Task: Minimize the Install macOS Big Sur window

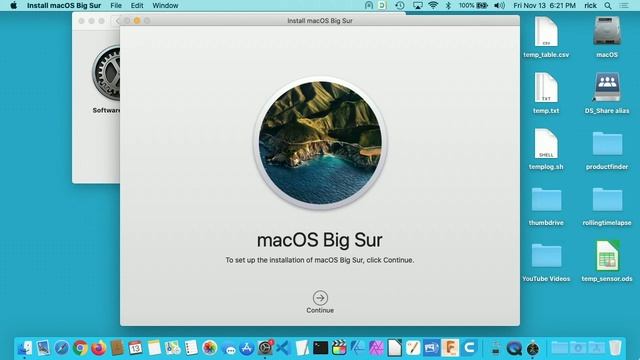Action: 137,20
